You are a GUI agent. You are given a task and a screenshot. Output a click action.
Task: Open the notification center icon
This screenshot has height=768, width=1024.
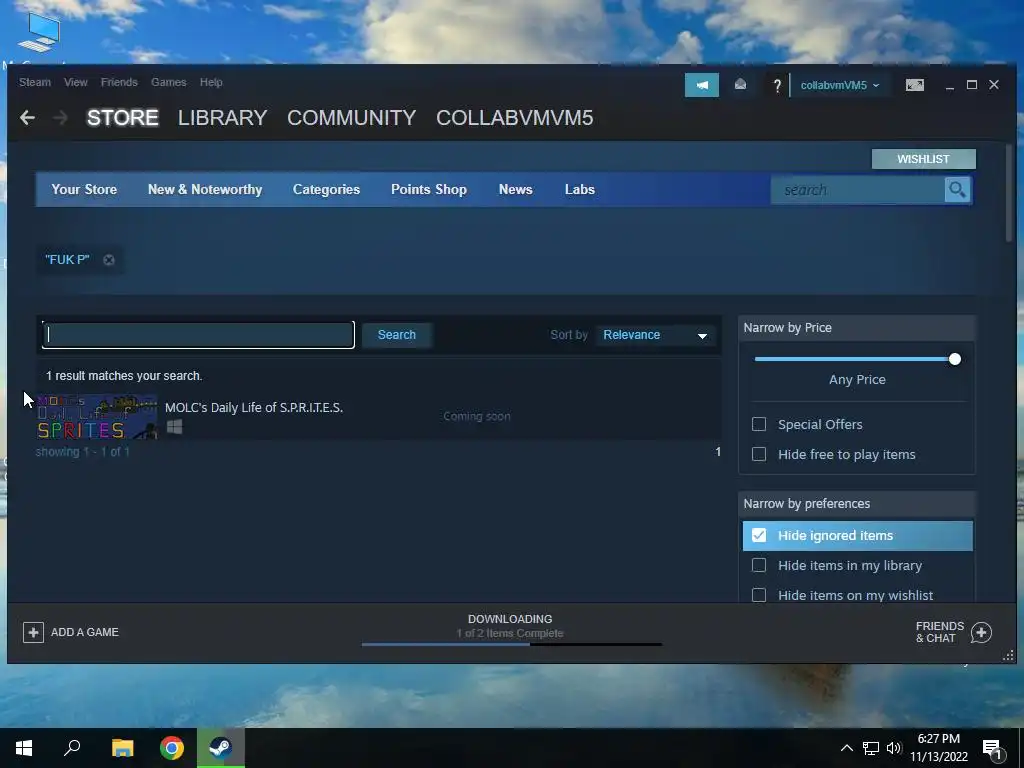993,749
